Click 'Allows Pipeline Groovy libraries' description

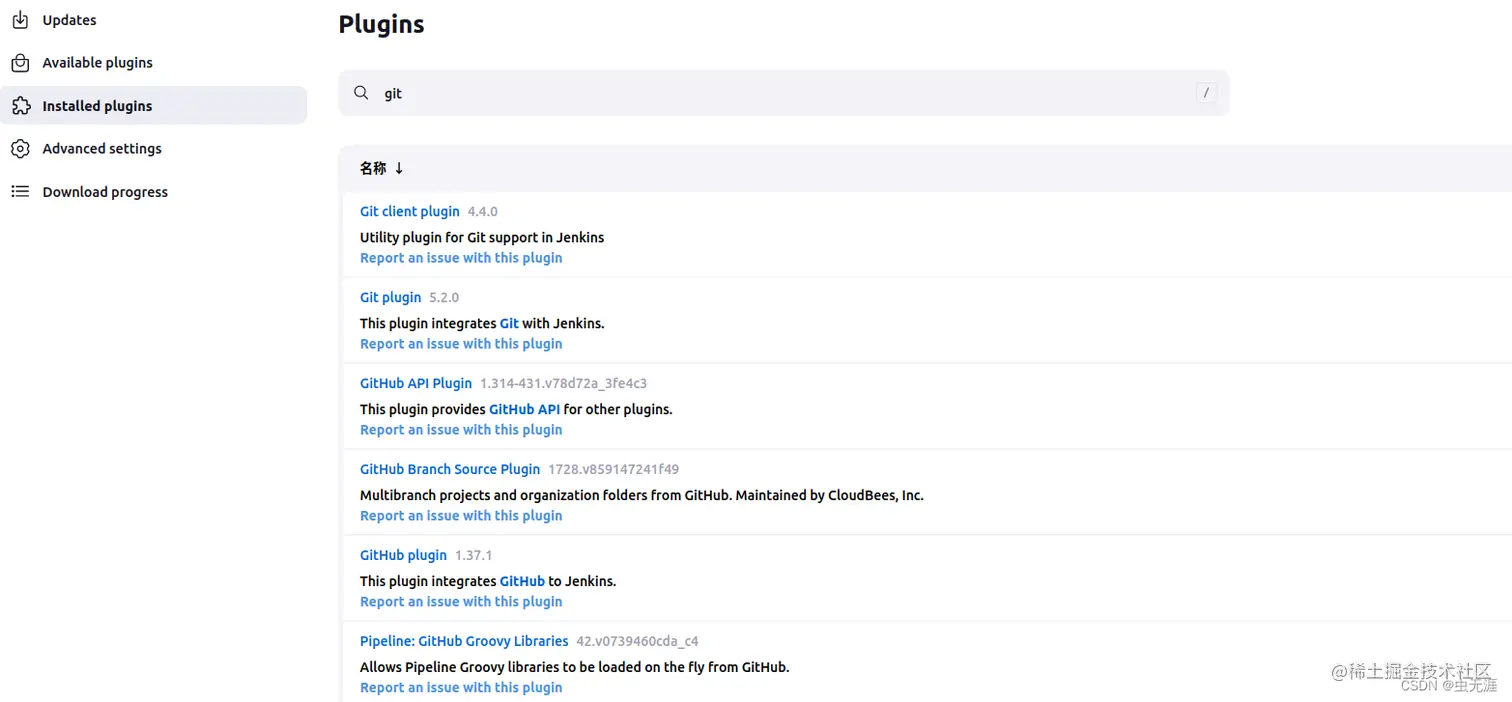[575, 667]
